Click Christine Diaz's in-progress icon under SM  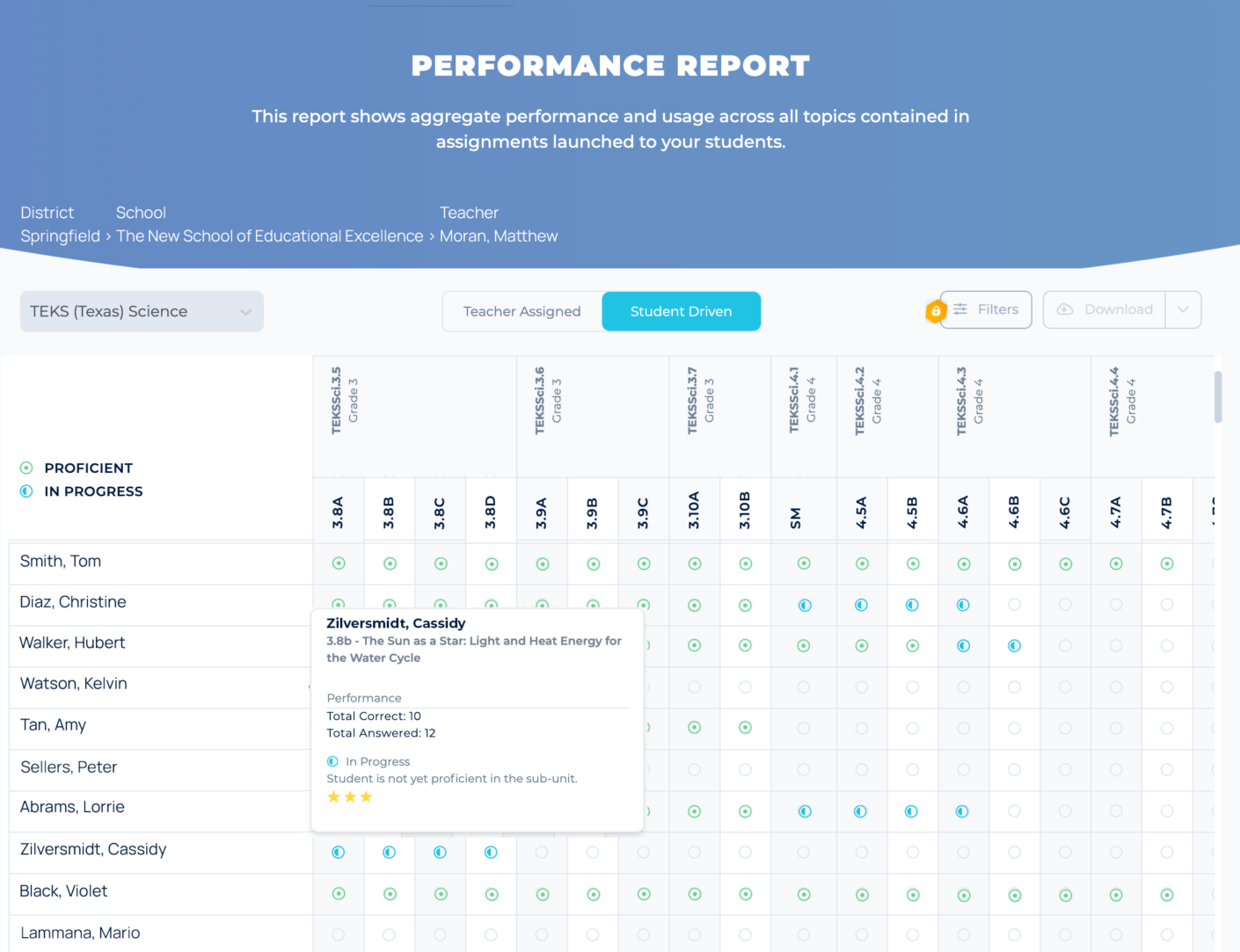[804, 605]
